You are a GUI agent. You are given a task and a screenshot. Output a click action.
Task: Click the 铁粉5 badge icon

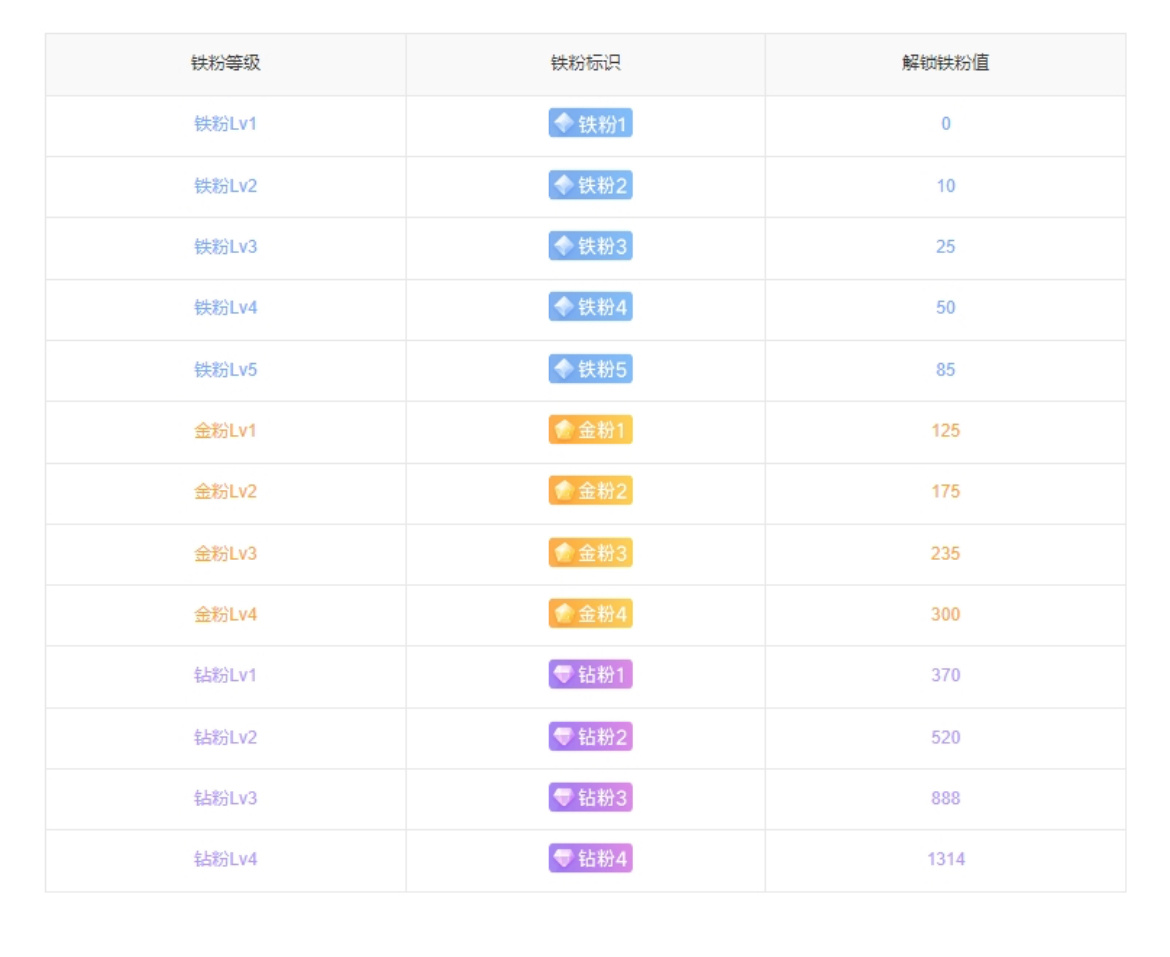coord(590,368)
